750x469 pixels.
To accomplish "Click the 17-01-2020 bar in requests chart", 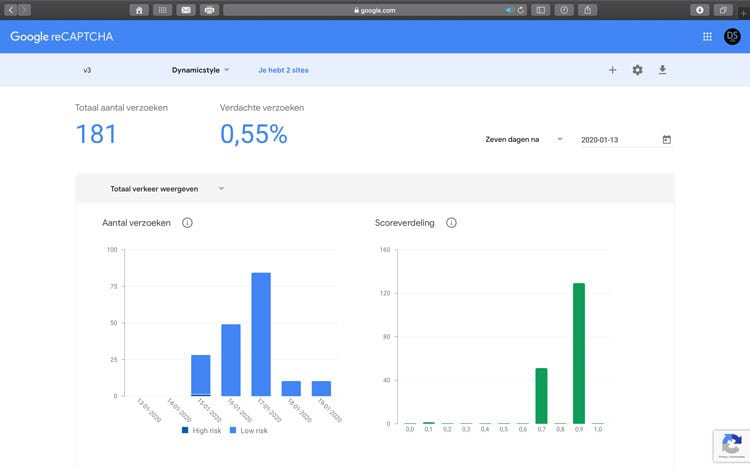I will pos(261,334).
